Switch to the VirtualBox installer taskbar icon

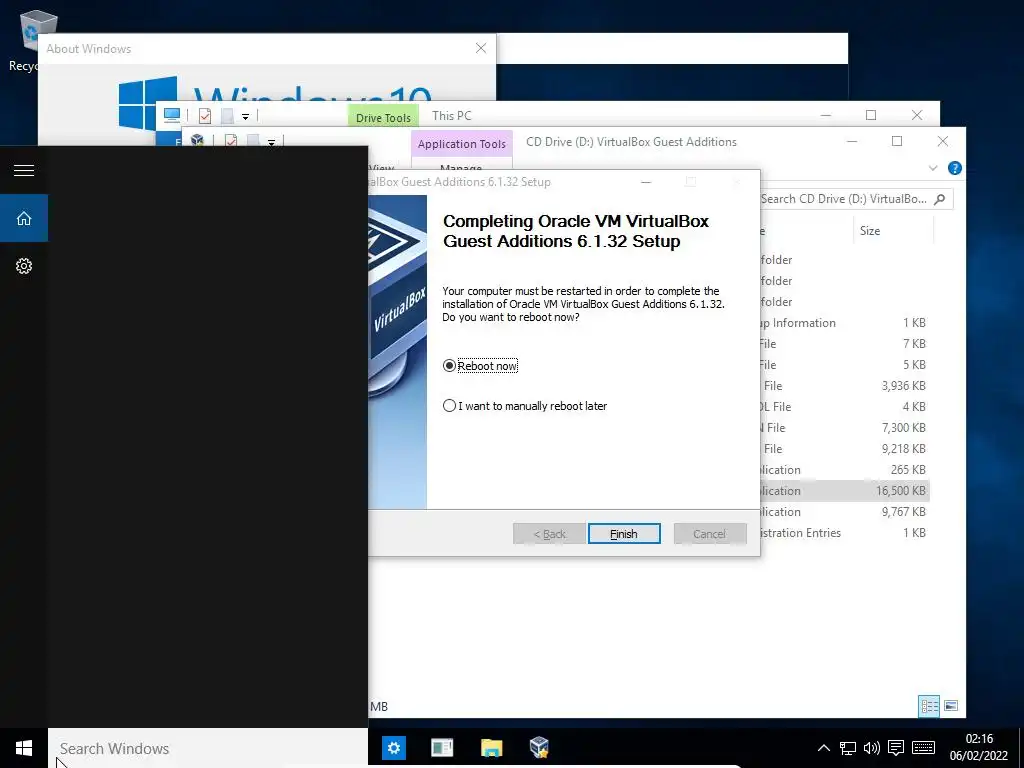[539, 748]
